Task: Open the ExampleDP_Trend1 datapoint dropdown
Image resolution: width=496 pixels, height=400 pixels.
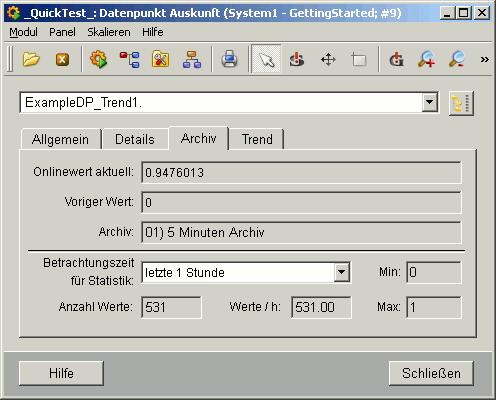Action: [x=430, y=102]
